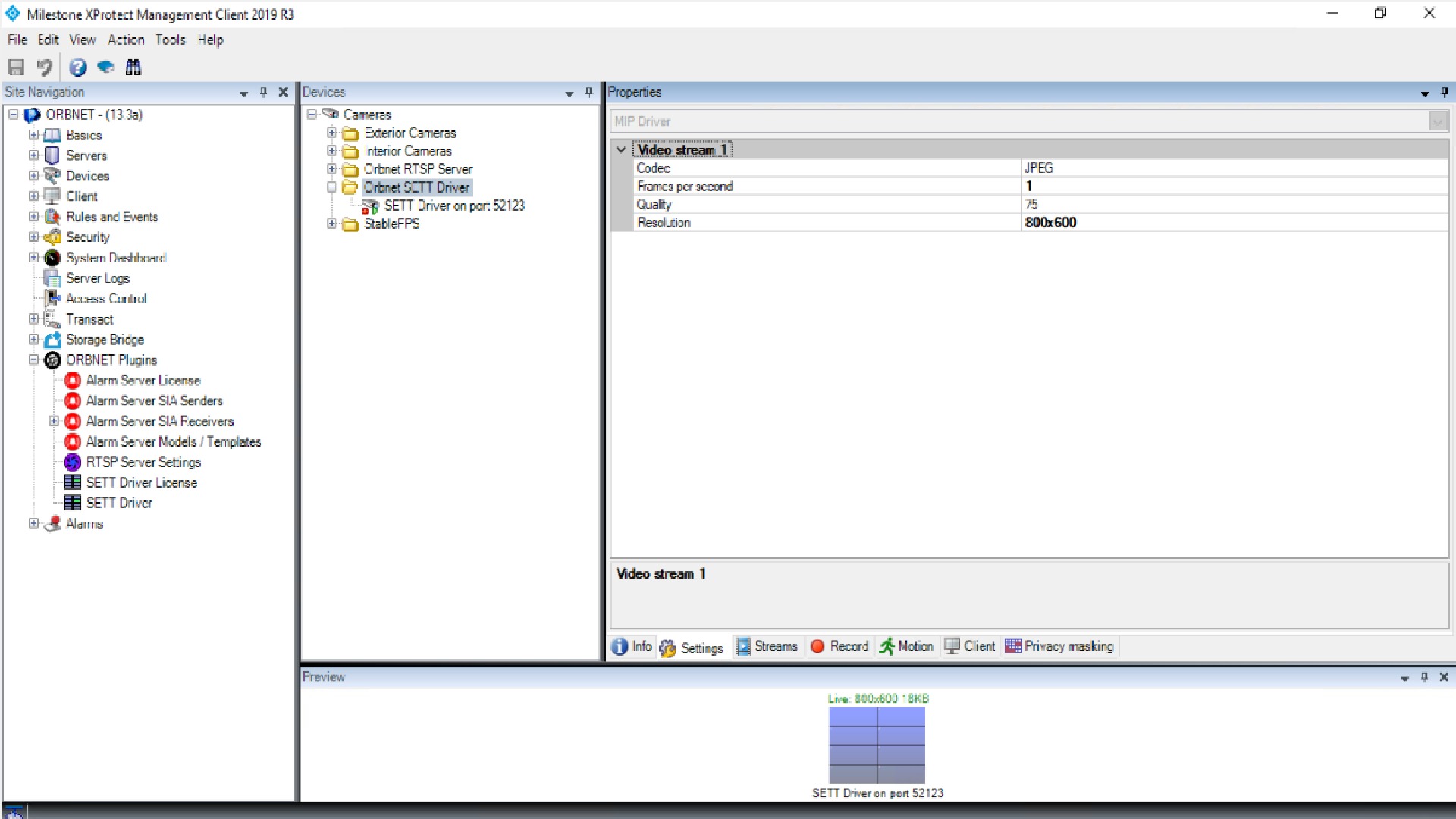Image resolution: width=1456 pixels, height=819 pixels.
Task: Click the Server Logs icon
Action: pos(52,278)
